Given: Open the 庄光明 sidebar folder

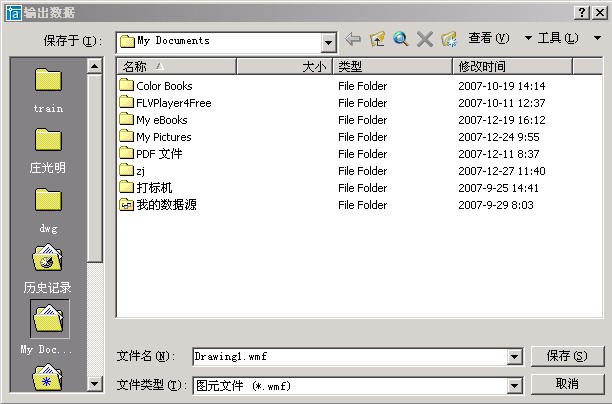Looking at the screenshot, I should click(x=48, y=151).
